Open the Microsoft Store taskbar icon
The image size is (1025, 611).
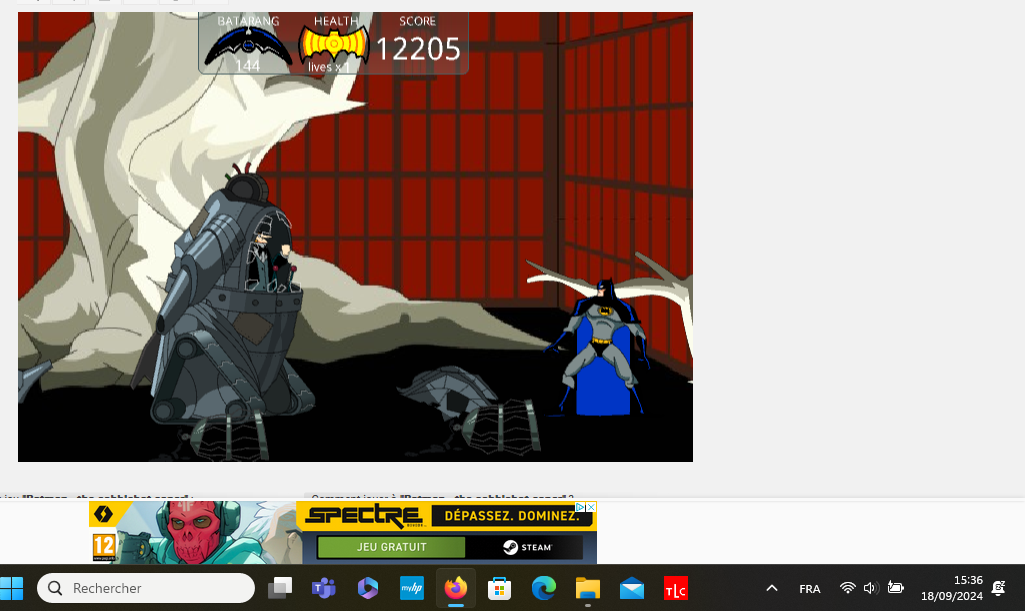(499, 588)
